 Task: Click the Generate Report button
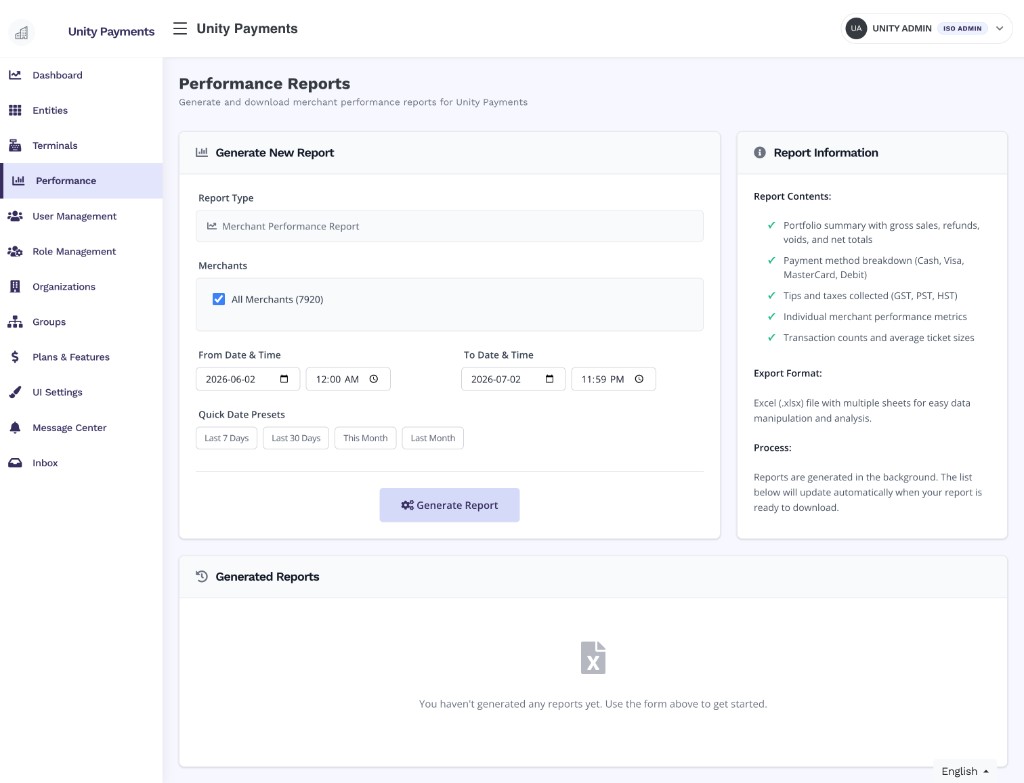coord(449,505)
